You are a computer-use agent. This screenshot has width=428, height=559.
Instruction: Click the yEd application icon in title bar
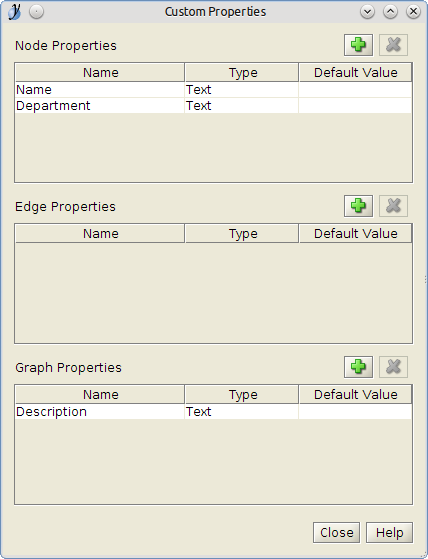pos(14,12)
